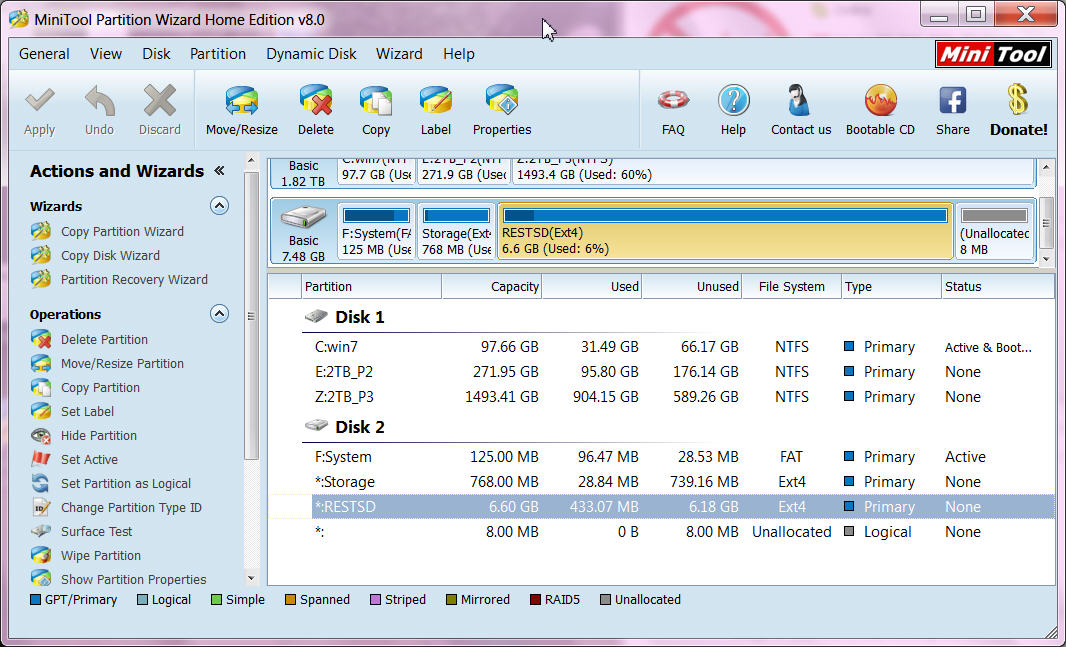Click the Surface Test operation
This screenshot has width=1066, height=647.
coord(96,532)
